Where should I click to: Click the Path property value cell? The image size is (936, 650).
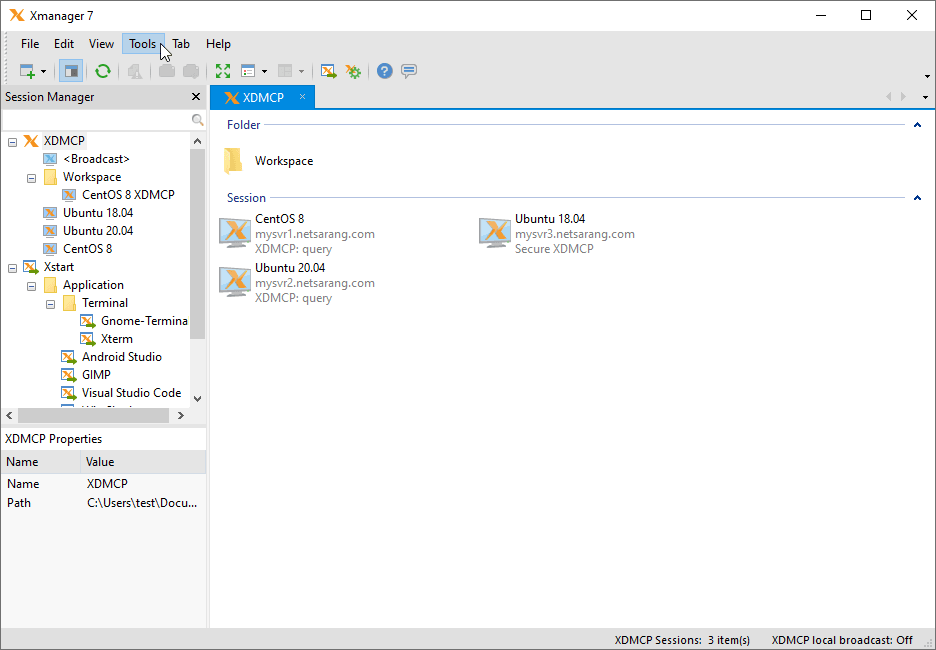click(142, 503)
